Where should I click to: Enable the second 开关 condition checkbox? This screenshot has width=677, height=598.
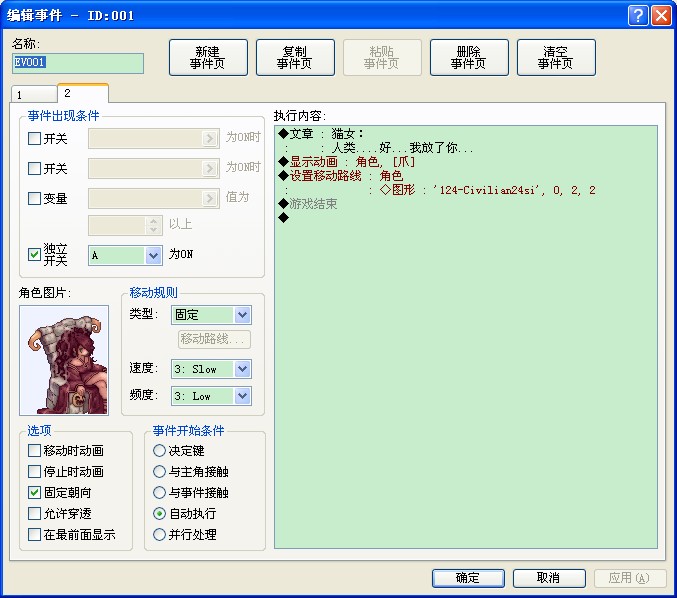tap(34, 168)
